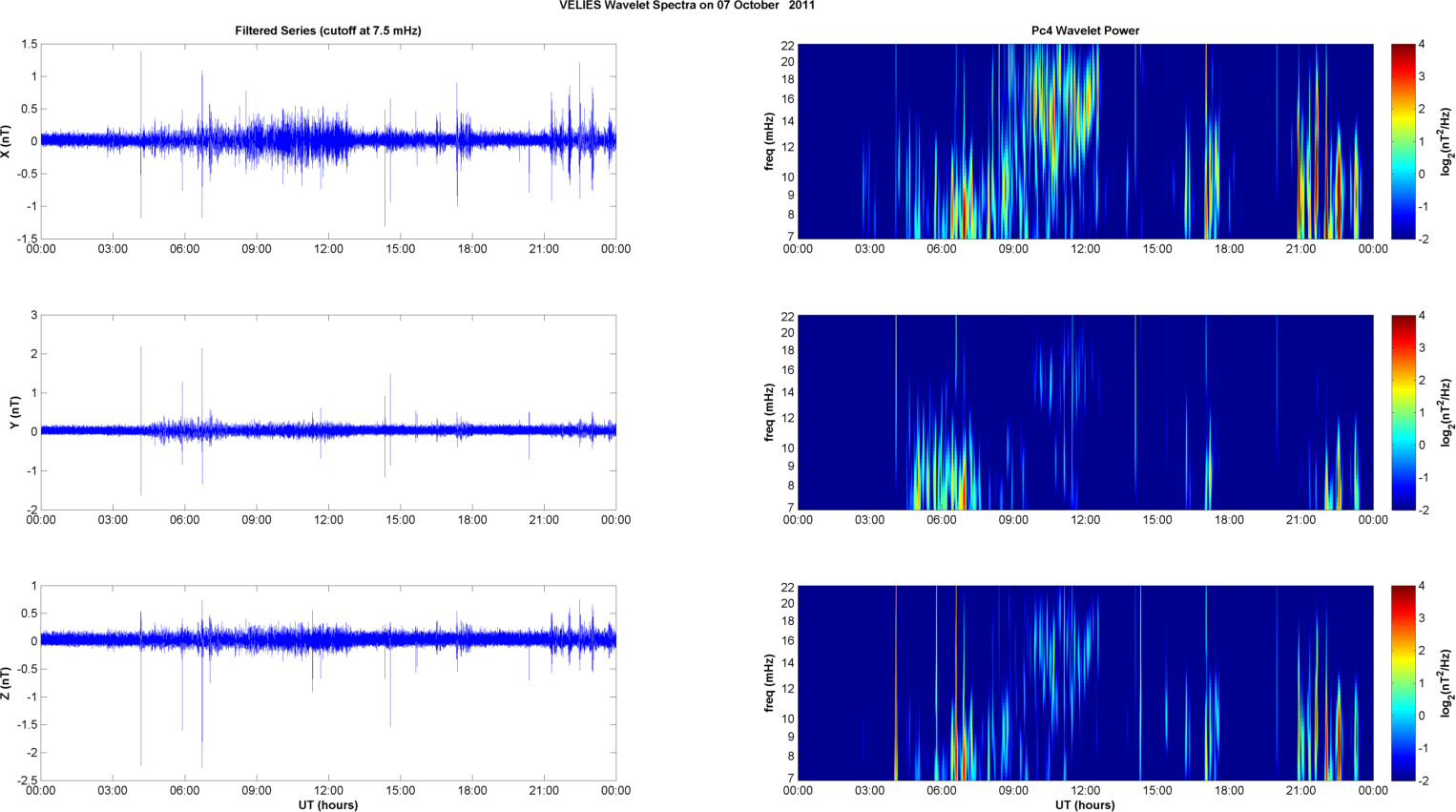Viewport: 1456px width, 812px height.
Task: Click the 'Y (nT)' axis label
Action: click(x=14, y=412)
